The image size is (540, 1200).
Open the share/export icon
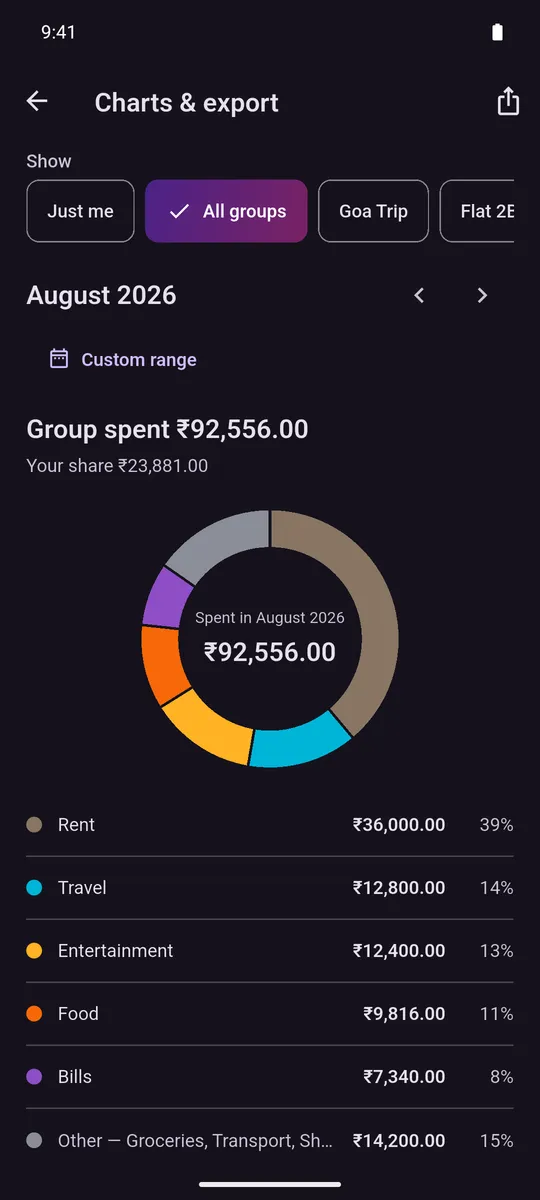pyautogui.click(x=508, y=101)
